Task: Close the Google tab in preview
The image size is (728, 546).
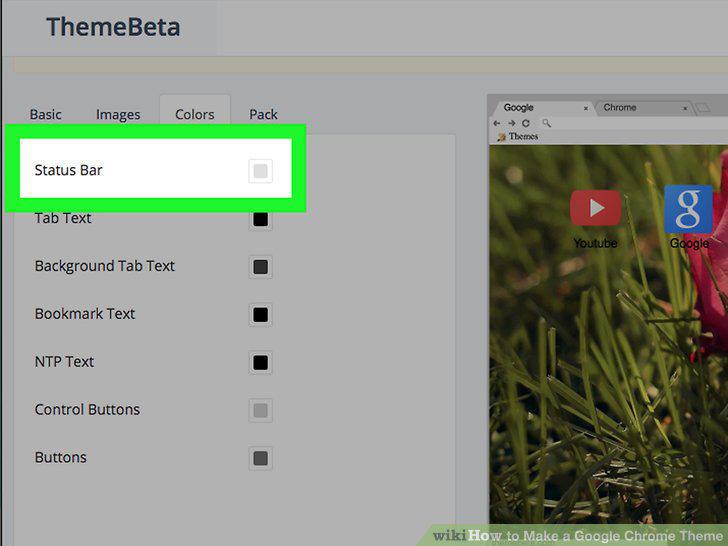Action: click(x=586, y=108)
